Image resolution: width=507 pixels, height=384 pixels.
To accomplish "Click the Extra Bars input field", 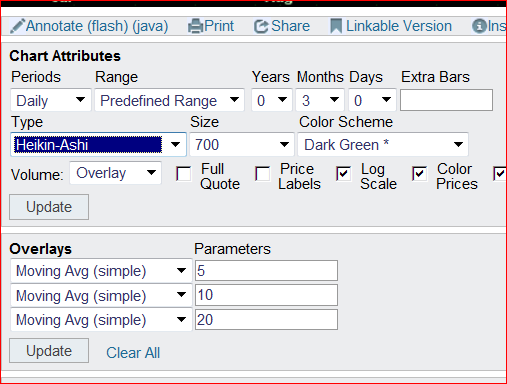I will click(446, 100).
